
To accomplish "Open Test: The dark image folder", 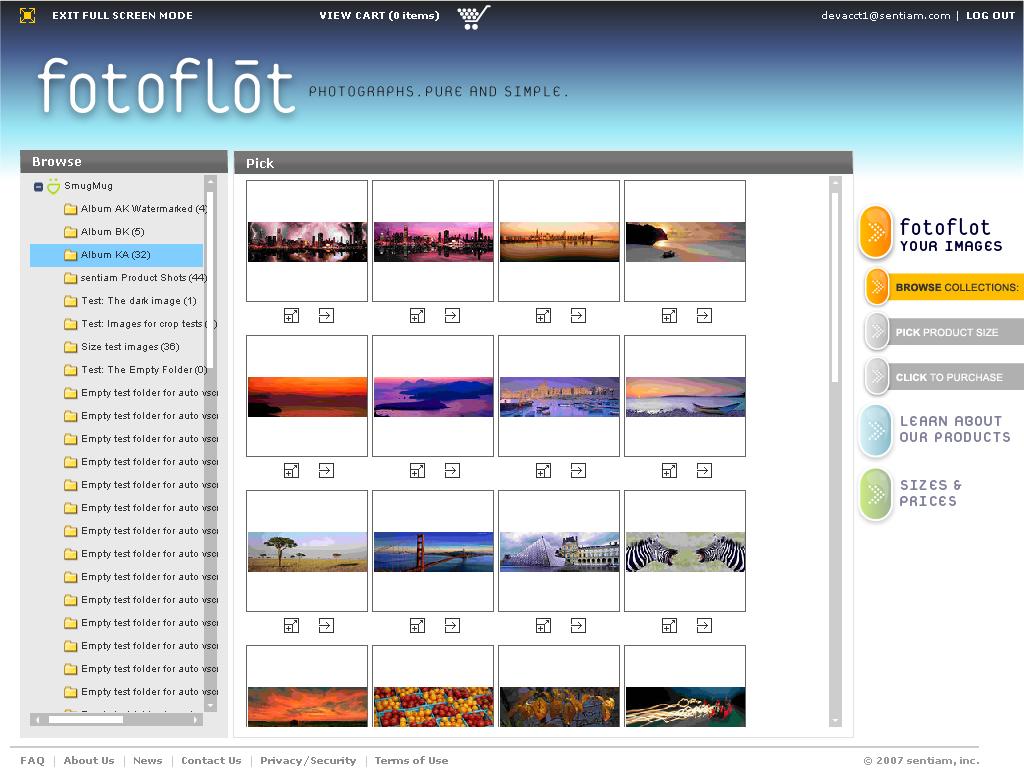I will pyautogui.click(x=131, y=300).
